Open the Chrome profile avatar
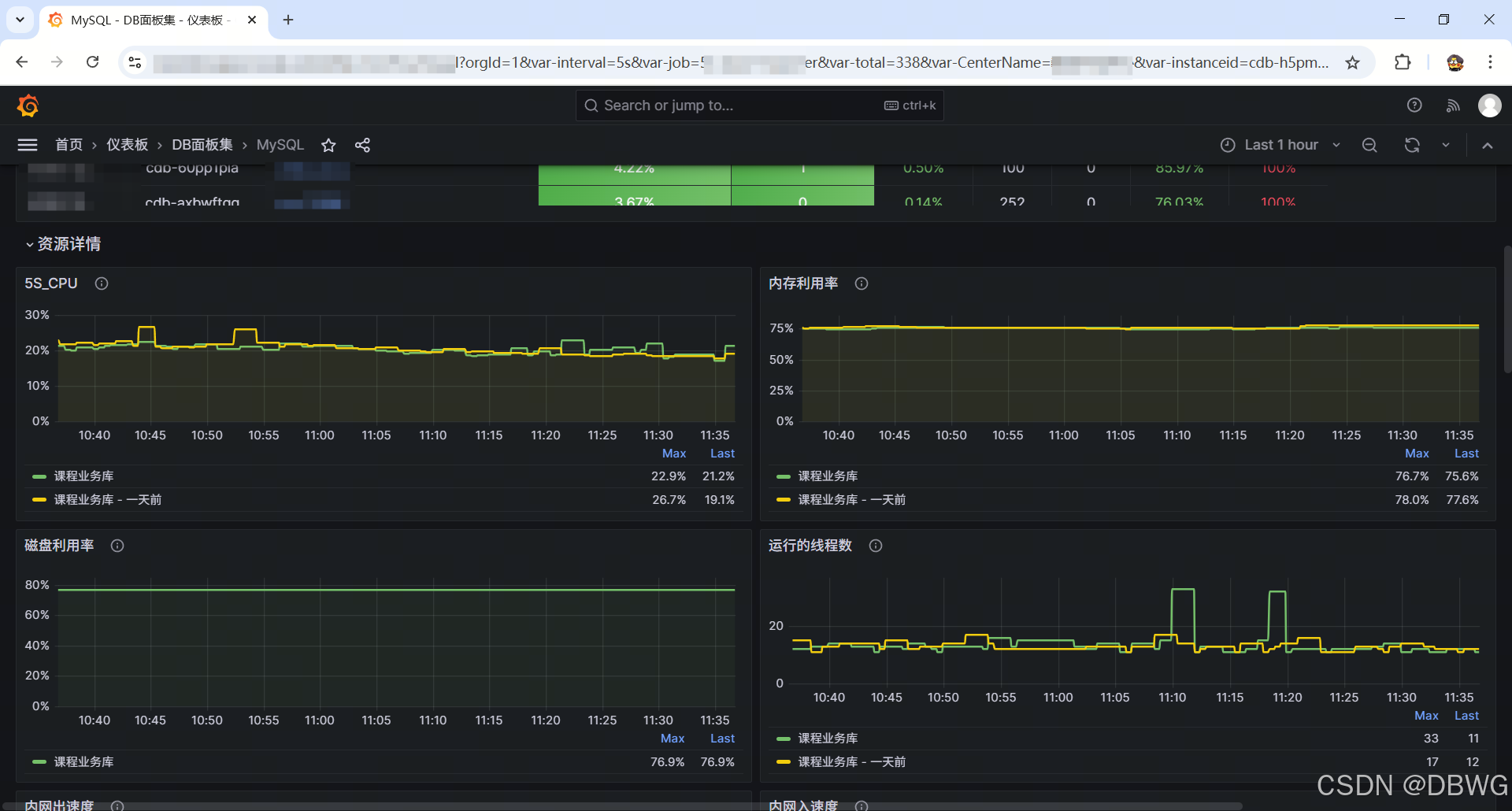 coord(1455,62)
